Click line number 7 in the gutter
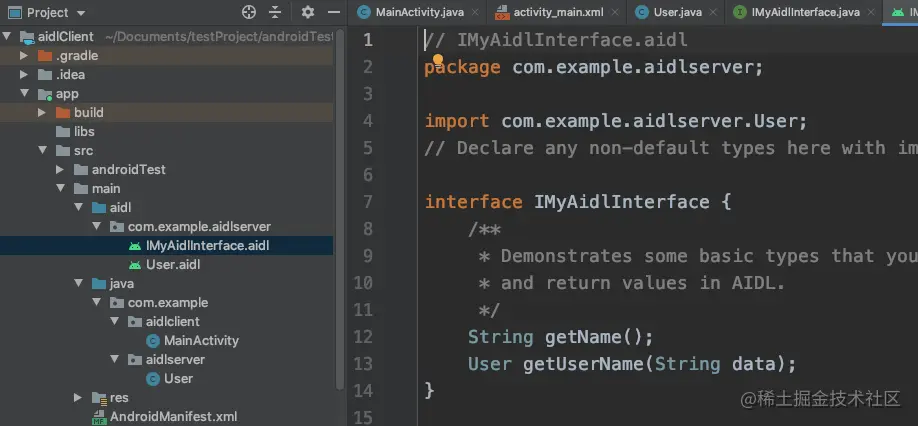This screenshot has width=918, height=426. point(368,202)
